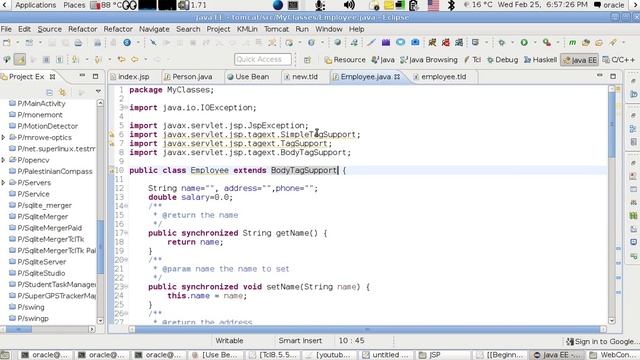Click the Debug bug toolbar icon
The height and width of the screenshot is (360, 640).
[502, 42]
